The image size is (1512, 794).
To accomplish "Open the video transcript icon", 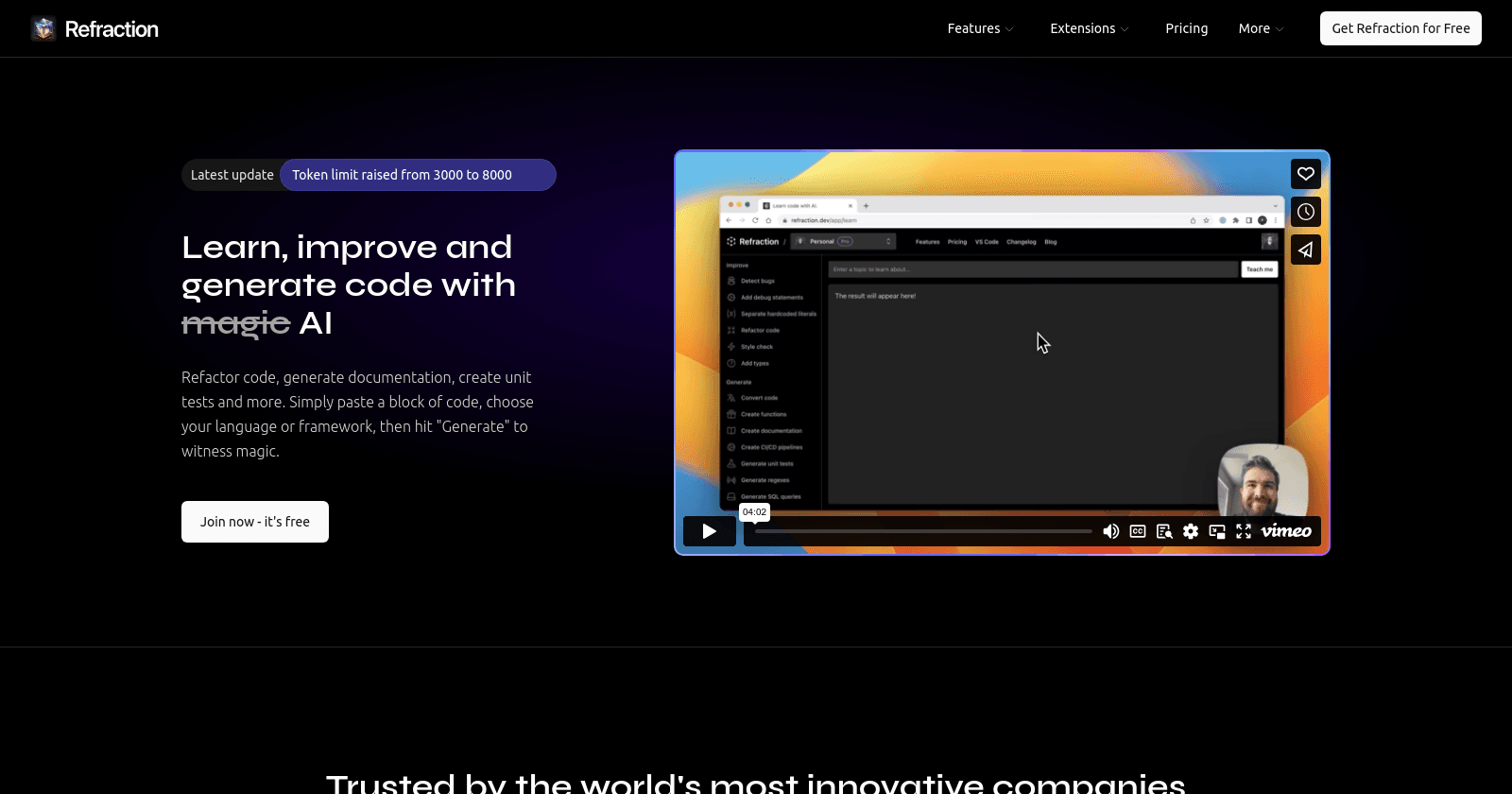I will coord(1164,531).
